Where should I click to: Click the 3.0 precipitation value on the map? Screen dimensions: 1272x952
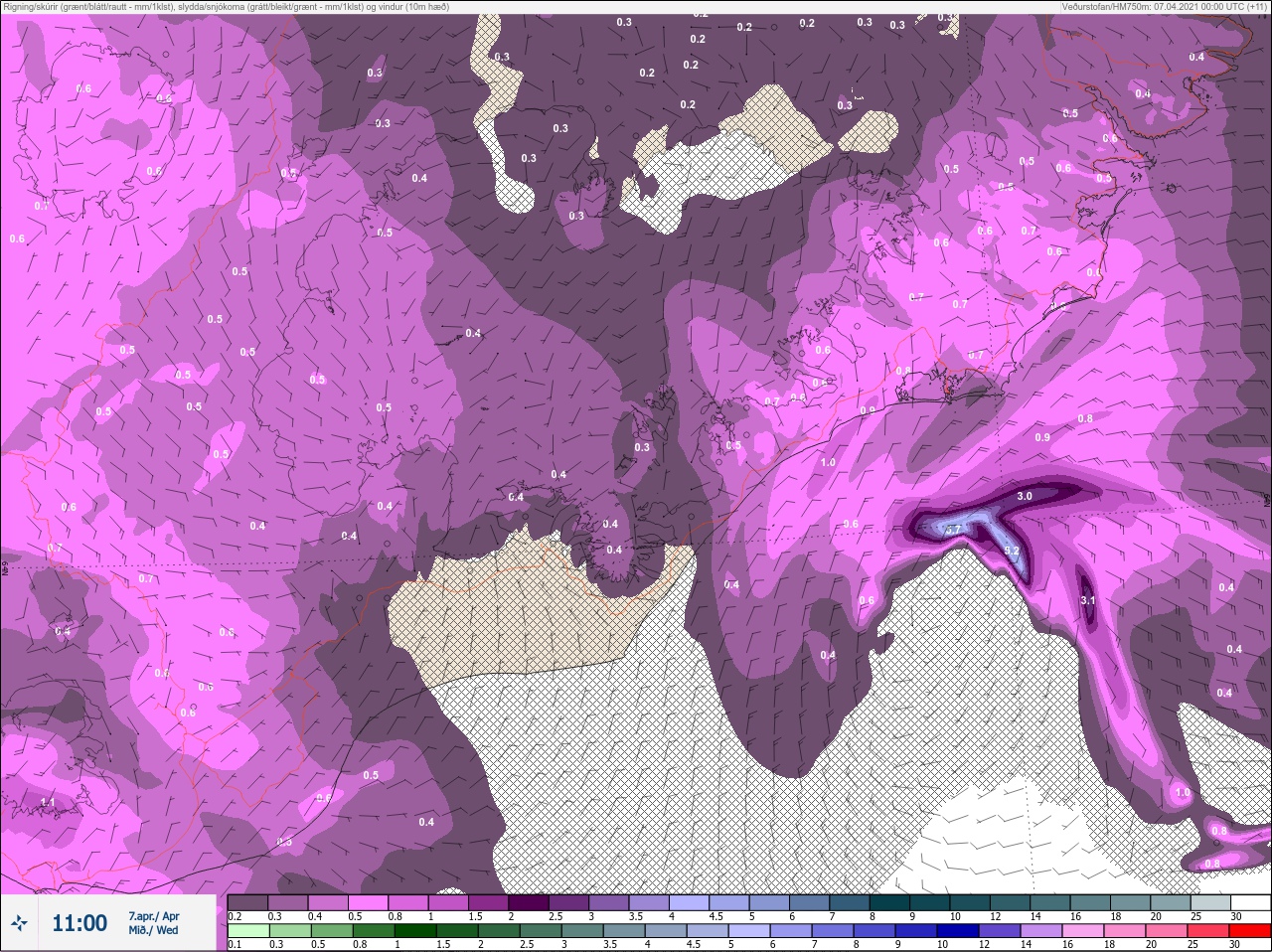(x=1025, y=496)
